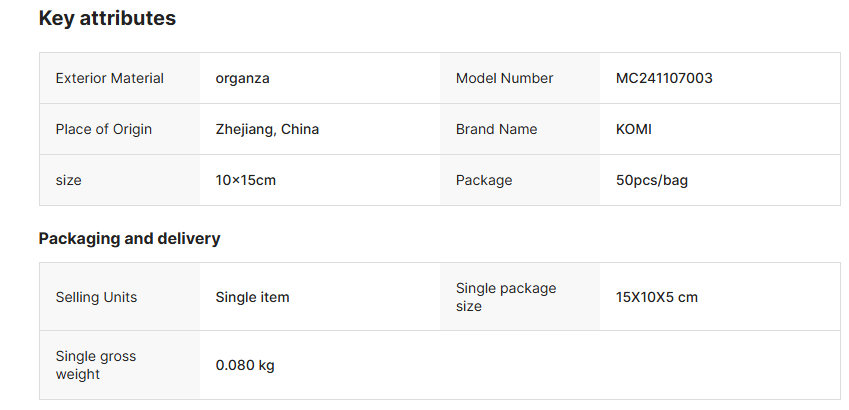Click the Selling Units label
This screenshot has height=410, width=849.
tap(97, 297)
